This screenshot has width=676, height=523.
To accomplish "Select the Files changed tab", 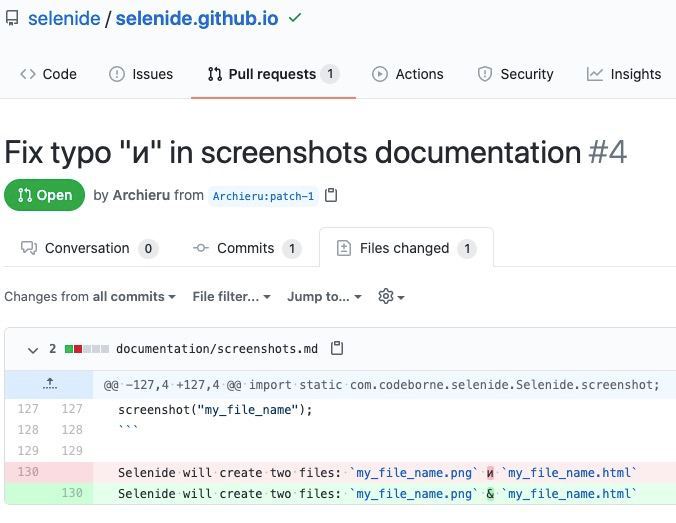I will click(x=406, y=248).
